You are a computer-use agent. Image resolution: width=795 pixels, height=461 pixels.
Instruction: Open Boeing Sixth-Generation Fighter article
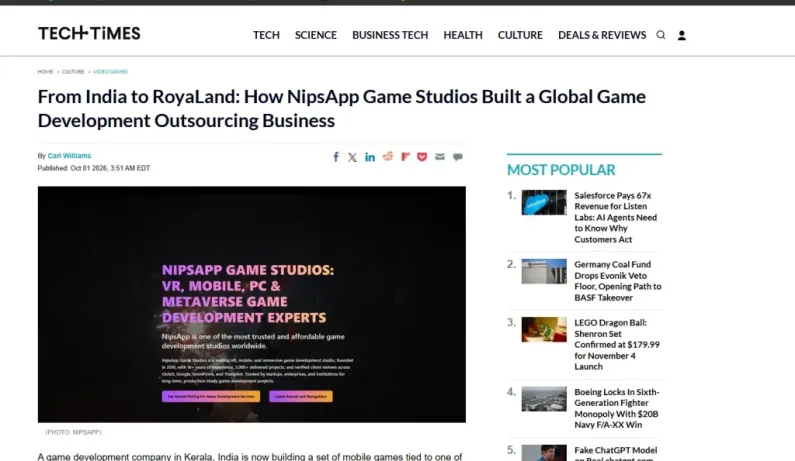click(x=618, y=408)
